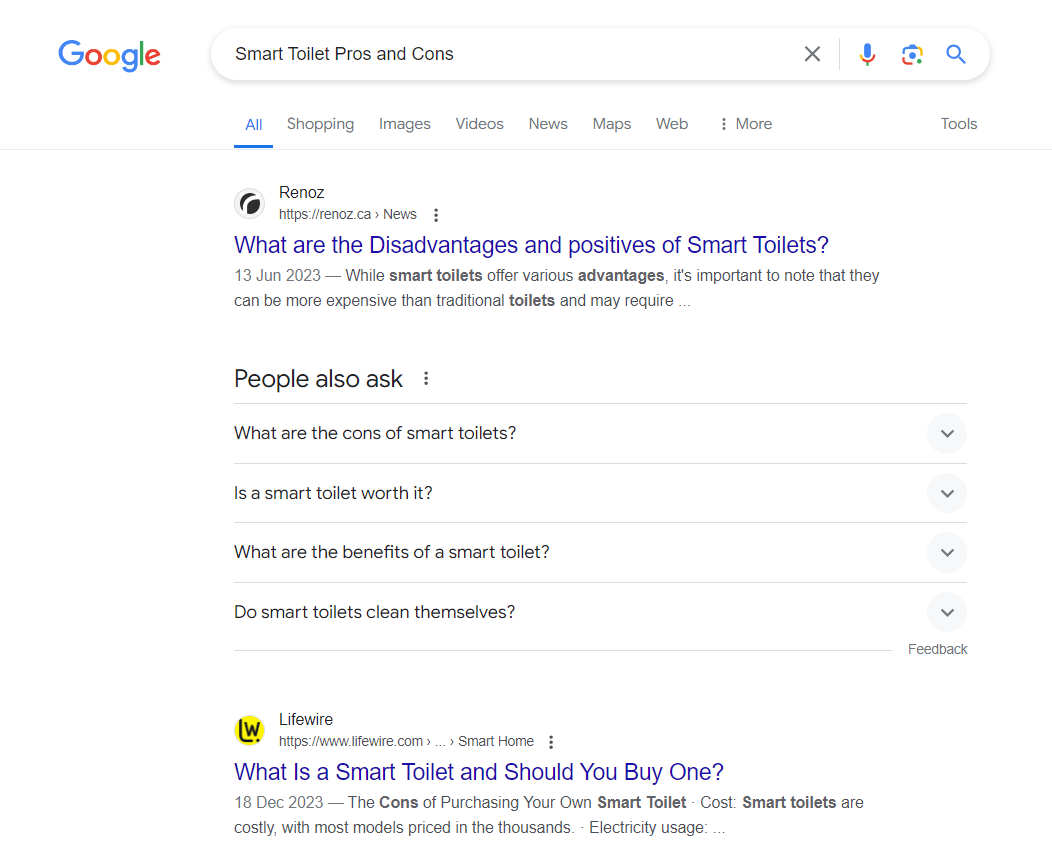Click the Lifewire site favicon
The image size is (1052, 861).
tap(249, 731)
